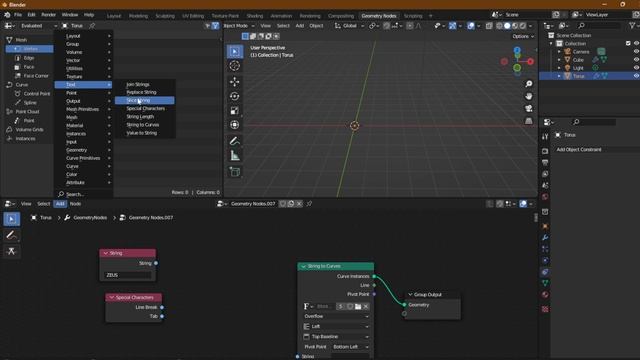Screen dimensions: 640x360
Task: Open the Tool properties tab icon
Action: [545, 137]
